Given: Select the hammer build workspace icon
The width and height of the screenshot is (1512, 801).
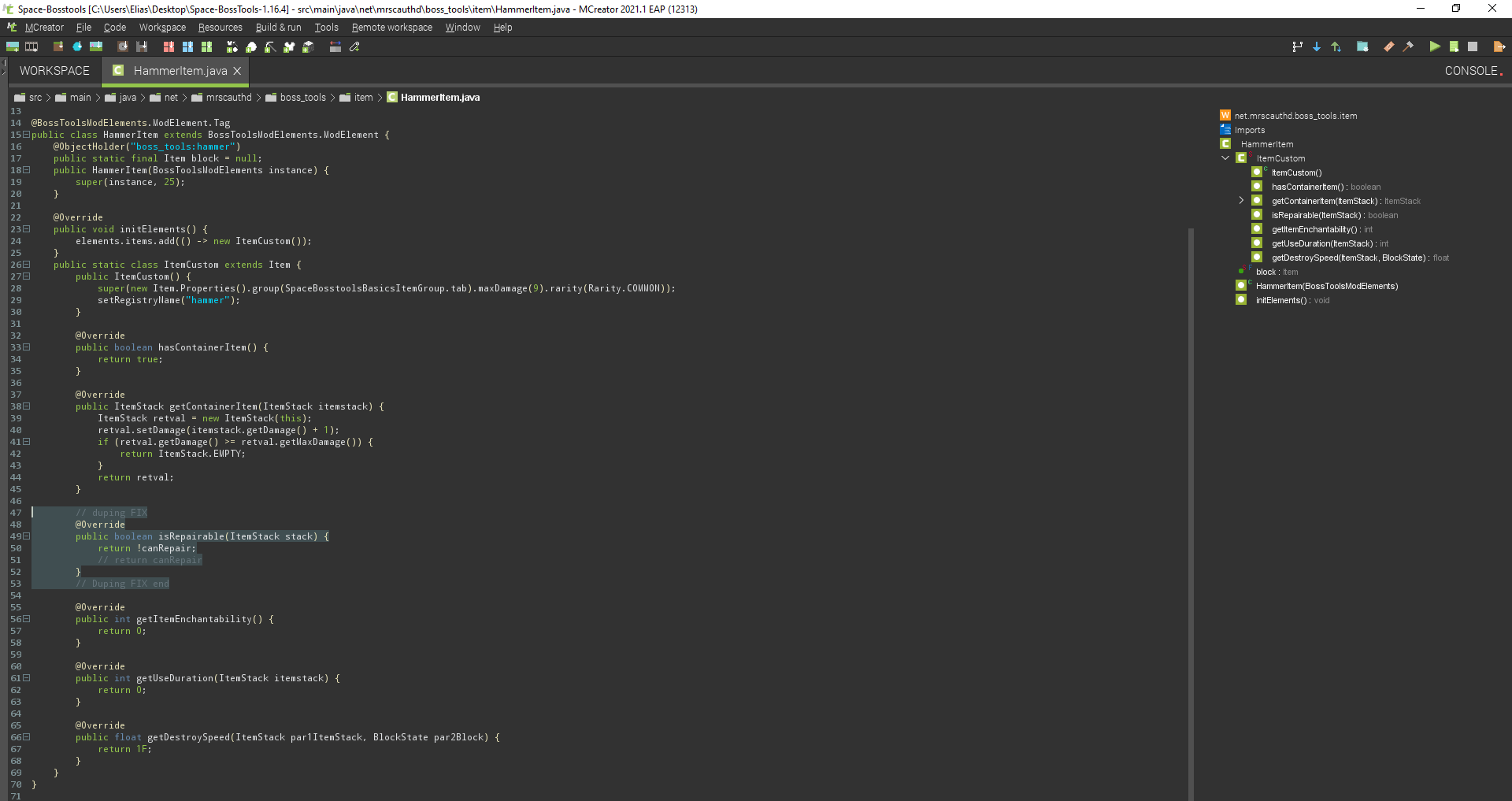Looking at the screenshot, I should 1409,46.
